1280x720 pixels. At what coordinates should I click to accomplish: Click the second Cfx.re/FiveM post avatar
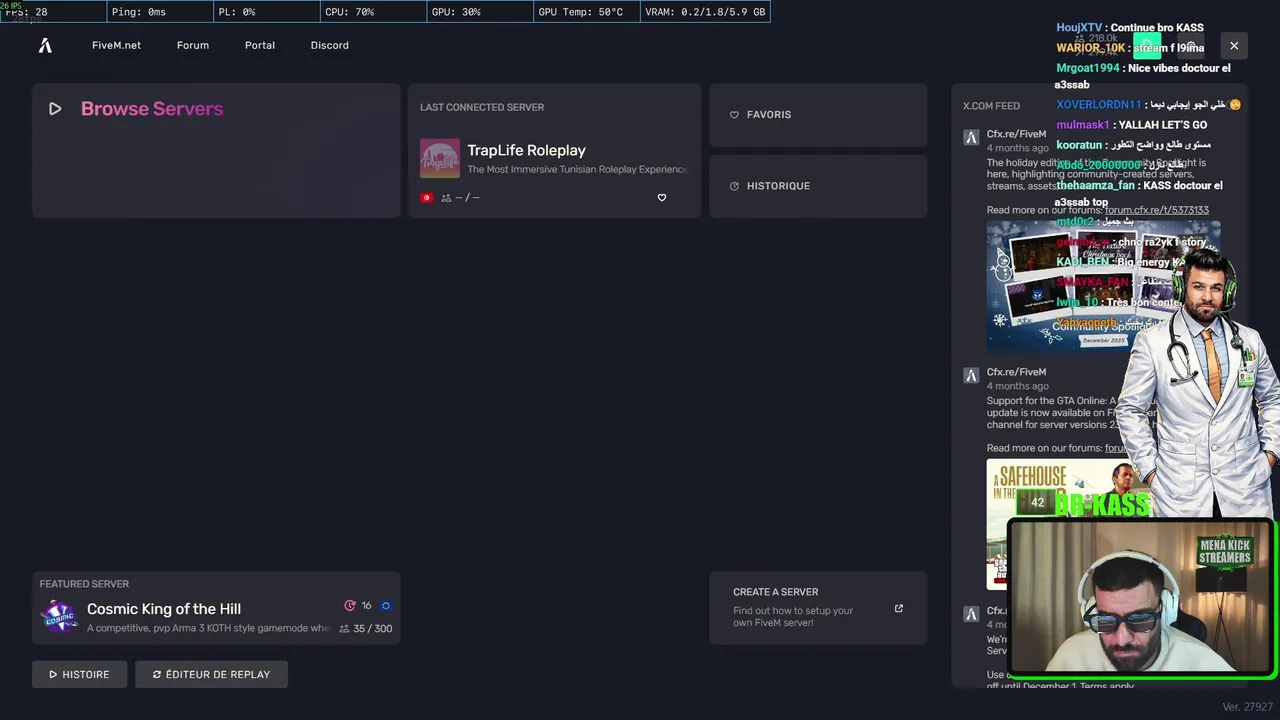(971, 376)
